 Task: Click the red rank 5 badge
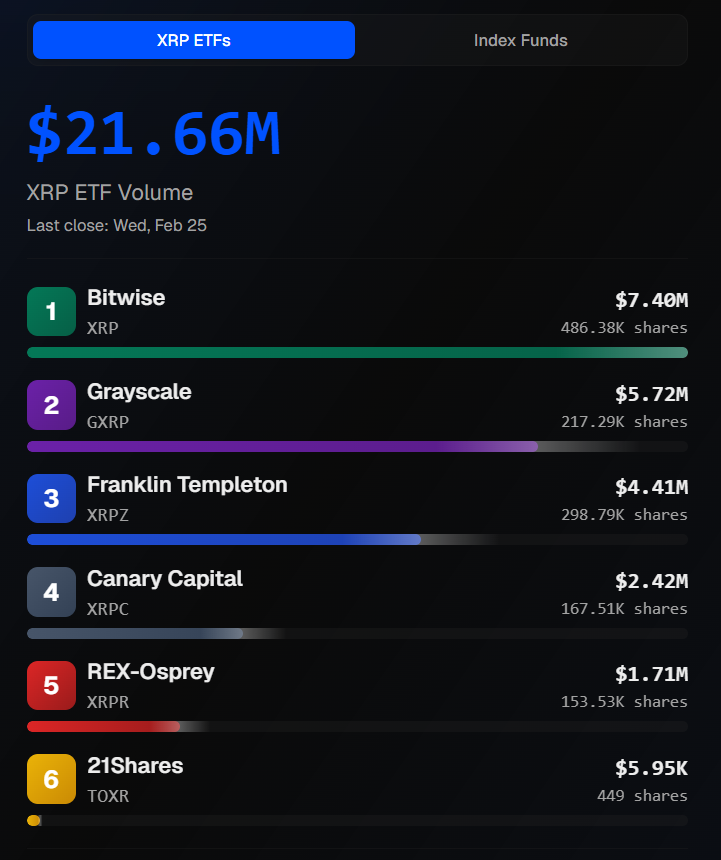point(52,685)
